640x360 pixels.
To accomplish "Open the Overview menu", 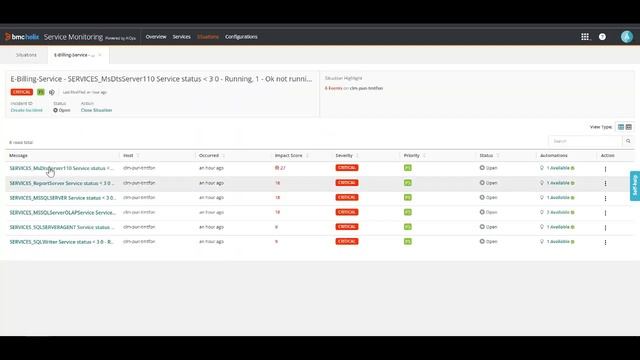I will [156, 37].
